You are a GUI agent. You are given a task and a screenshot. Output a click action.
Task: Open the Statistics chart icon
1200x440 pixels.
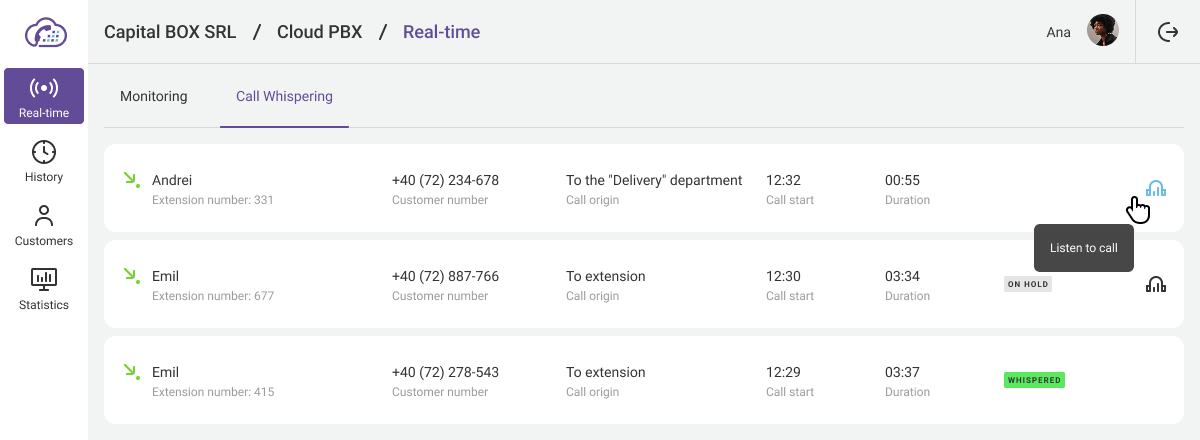pos(44,280)
